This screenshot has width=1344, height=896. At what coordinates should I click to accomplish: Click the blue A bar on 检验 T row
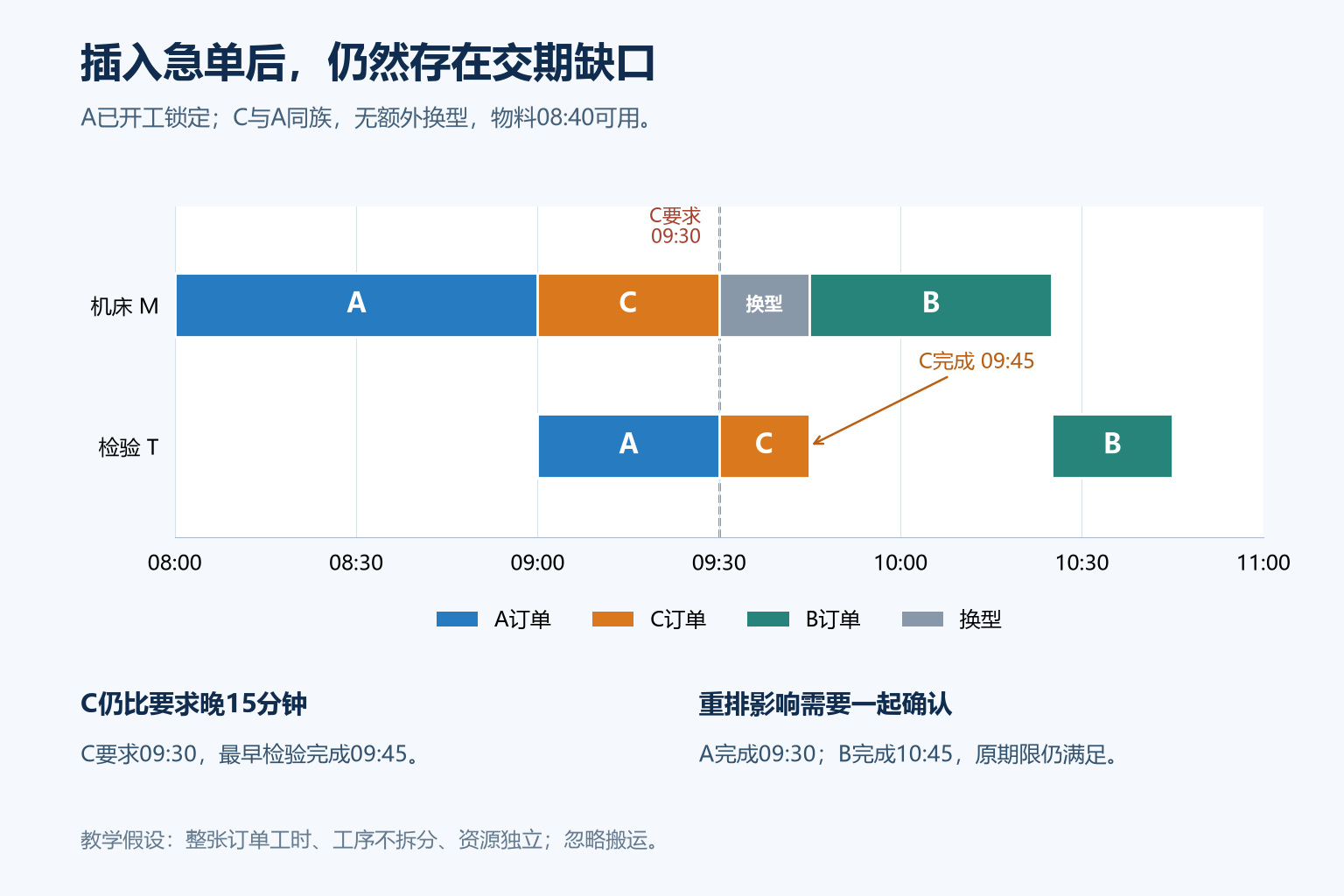628,446
